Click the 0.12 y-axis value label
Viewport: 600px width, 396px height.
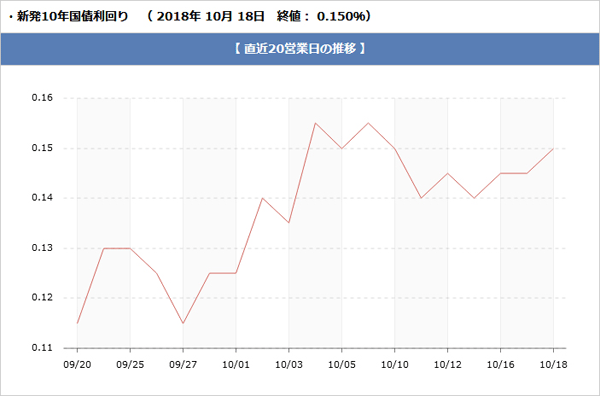(x=42, y=298)
